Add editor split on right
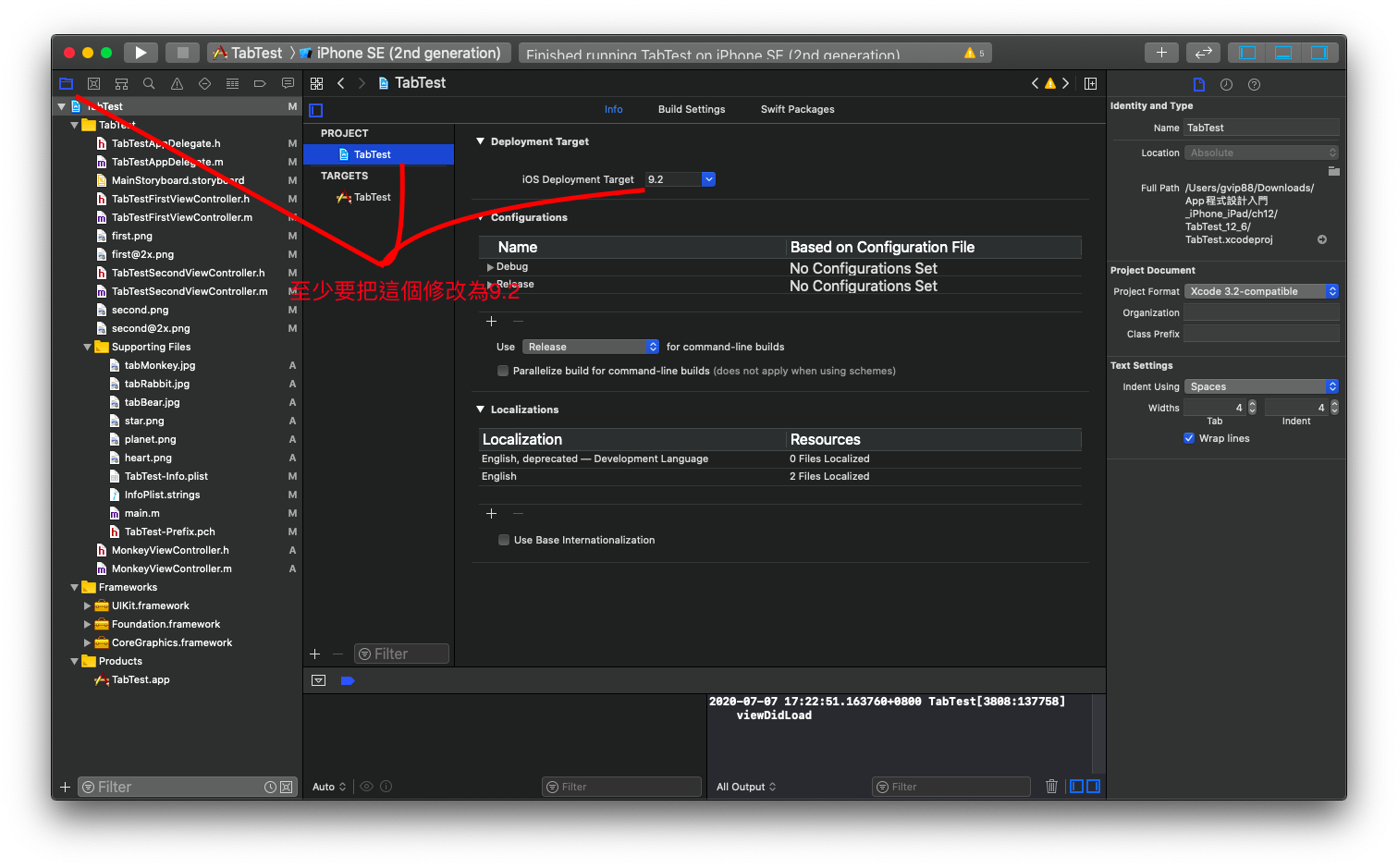 [1091, 83]
